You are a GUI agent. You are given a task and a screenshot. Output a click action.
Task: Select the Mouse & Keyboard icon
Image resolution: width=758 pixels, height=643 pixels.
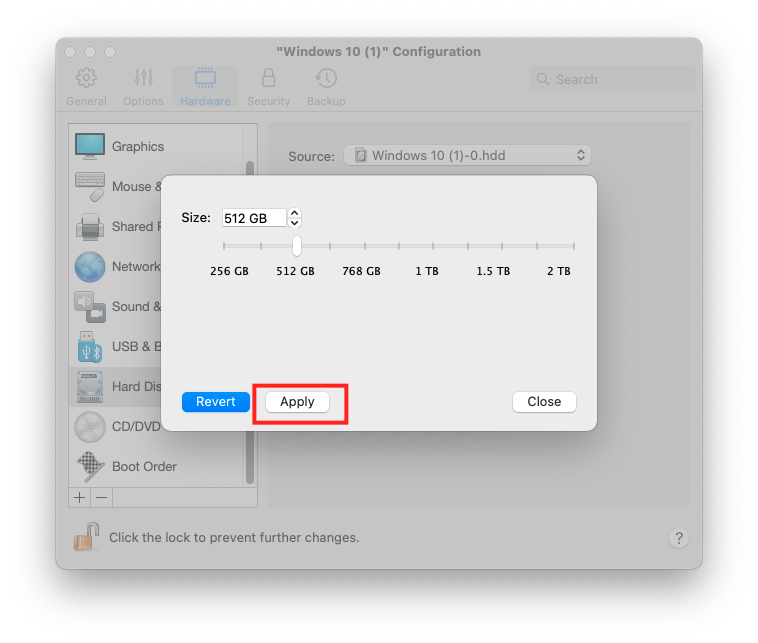(x=90, y=186)
